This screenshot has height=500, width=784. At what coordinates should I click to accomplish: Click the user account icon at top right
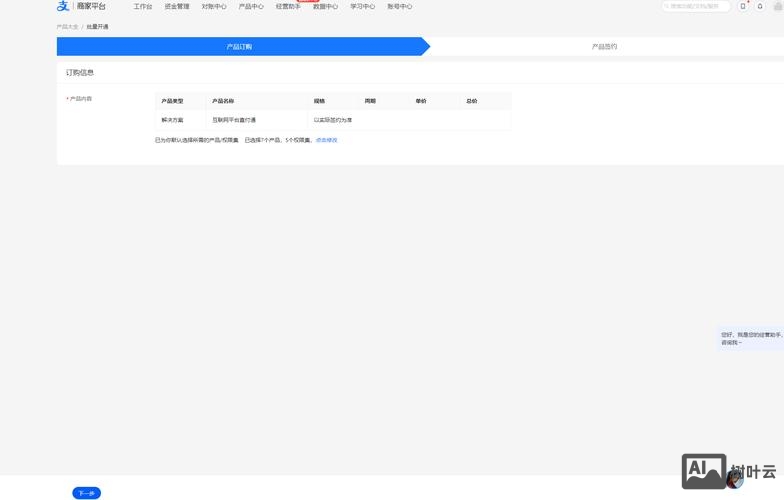coord(778,6)
